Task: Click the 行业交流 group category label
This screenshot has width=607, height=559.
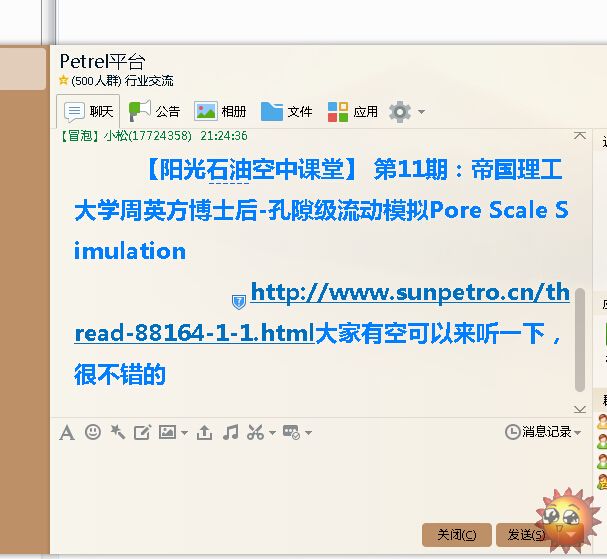Action: [x=149, y=81]
